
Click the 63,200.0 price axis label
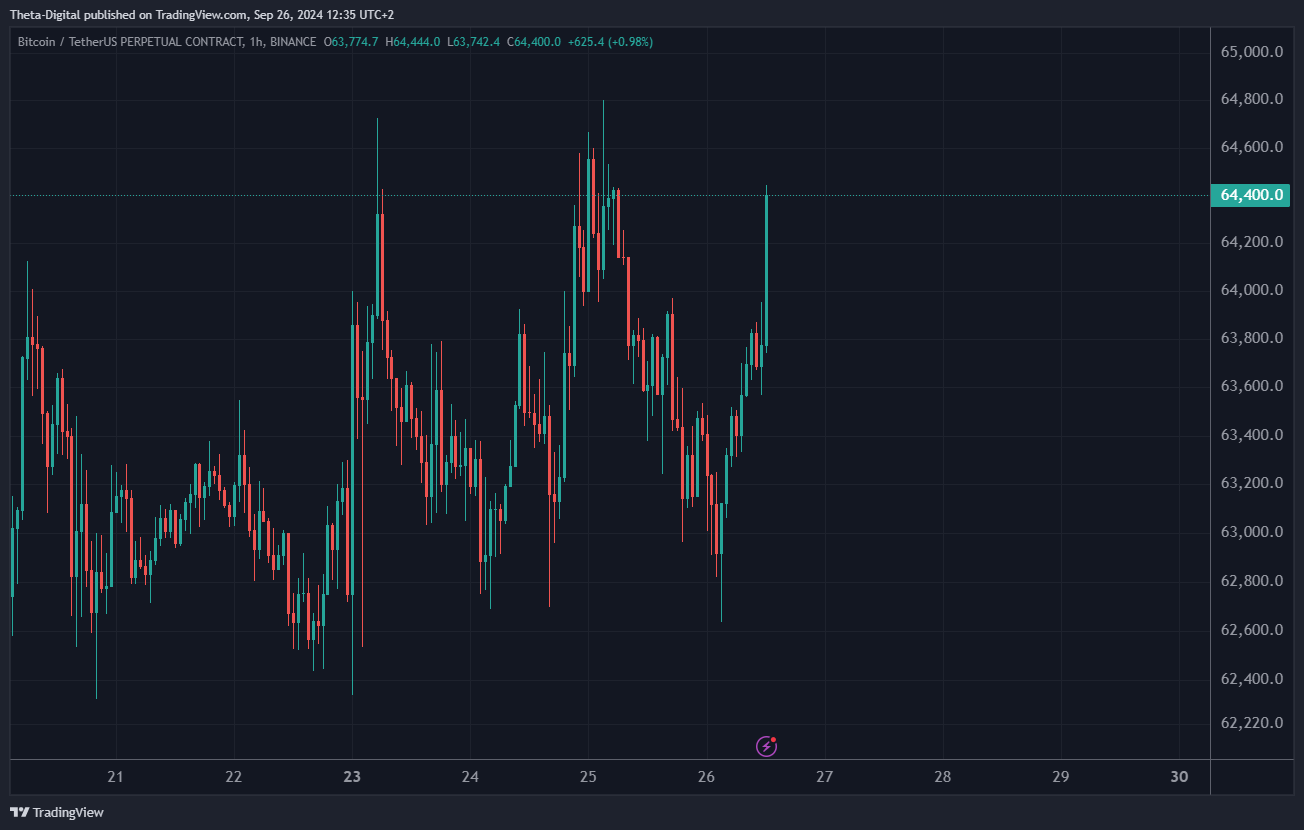pyautogui.click(x=1251, y=483)
